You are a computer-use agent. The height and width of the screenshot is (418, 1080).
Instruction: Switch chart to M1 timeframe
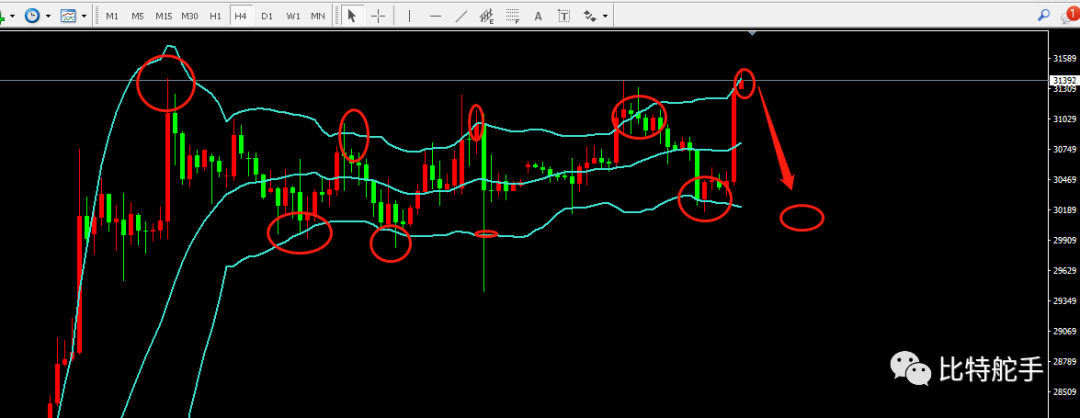[112, 15]
